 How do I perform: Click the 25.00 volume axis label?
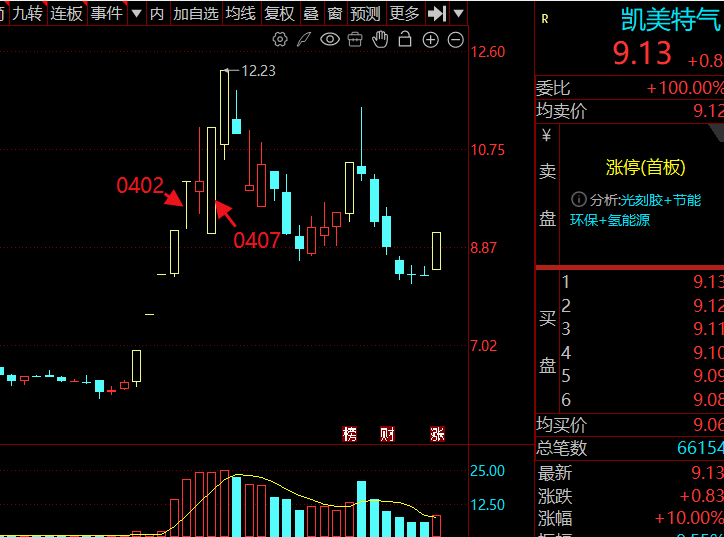pos(488,471)
